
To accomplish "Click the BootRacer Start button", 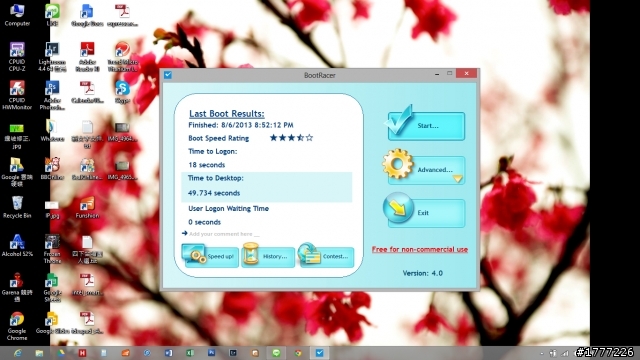I will point(426,126).
